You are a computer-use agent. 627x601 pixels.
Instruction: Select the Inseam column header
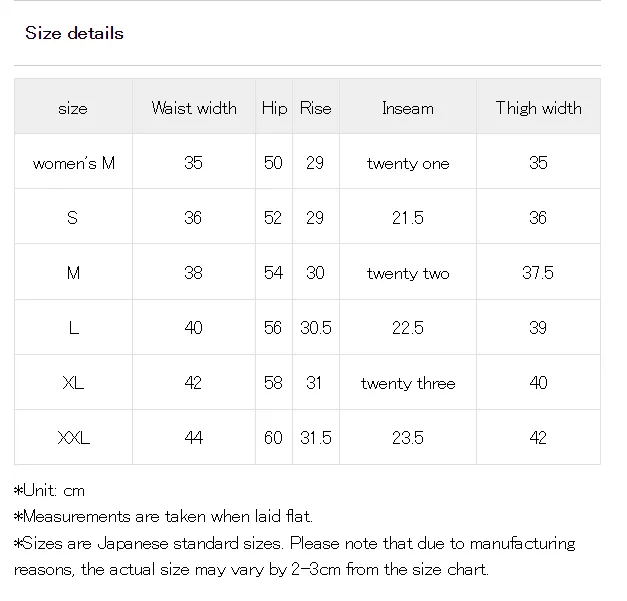coord(408,108)
